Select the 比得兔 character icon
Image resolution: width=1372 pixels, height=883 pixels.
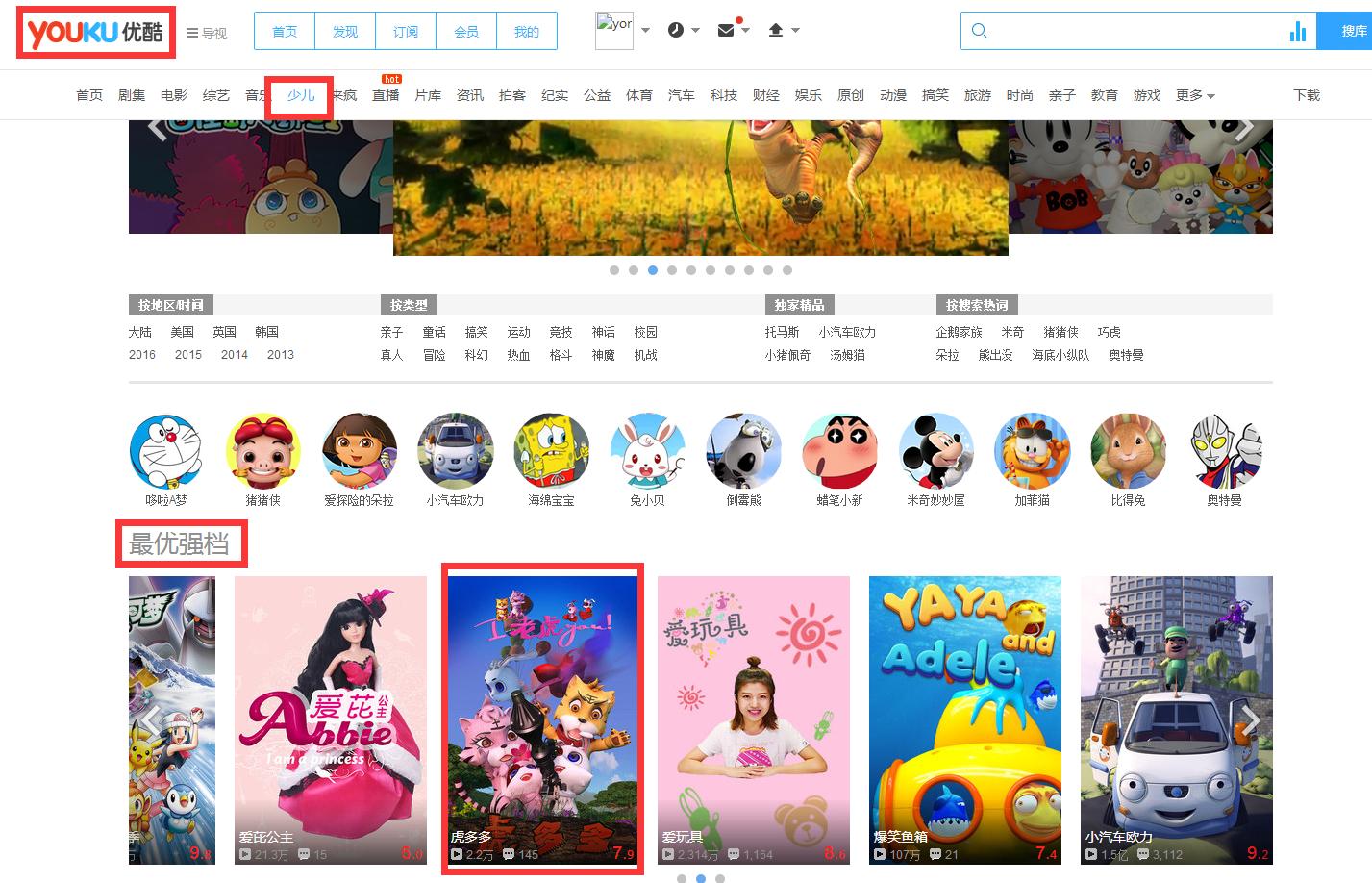click(x=1128, y=451)
